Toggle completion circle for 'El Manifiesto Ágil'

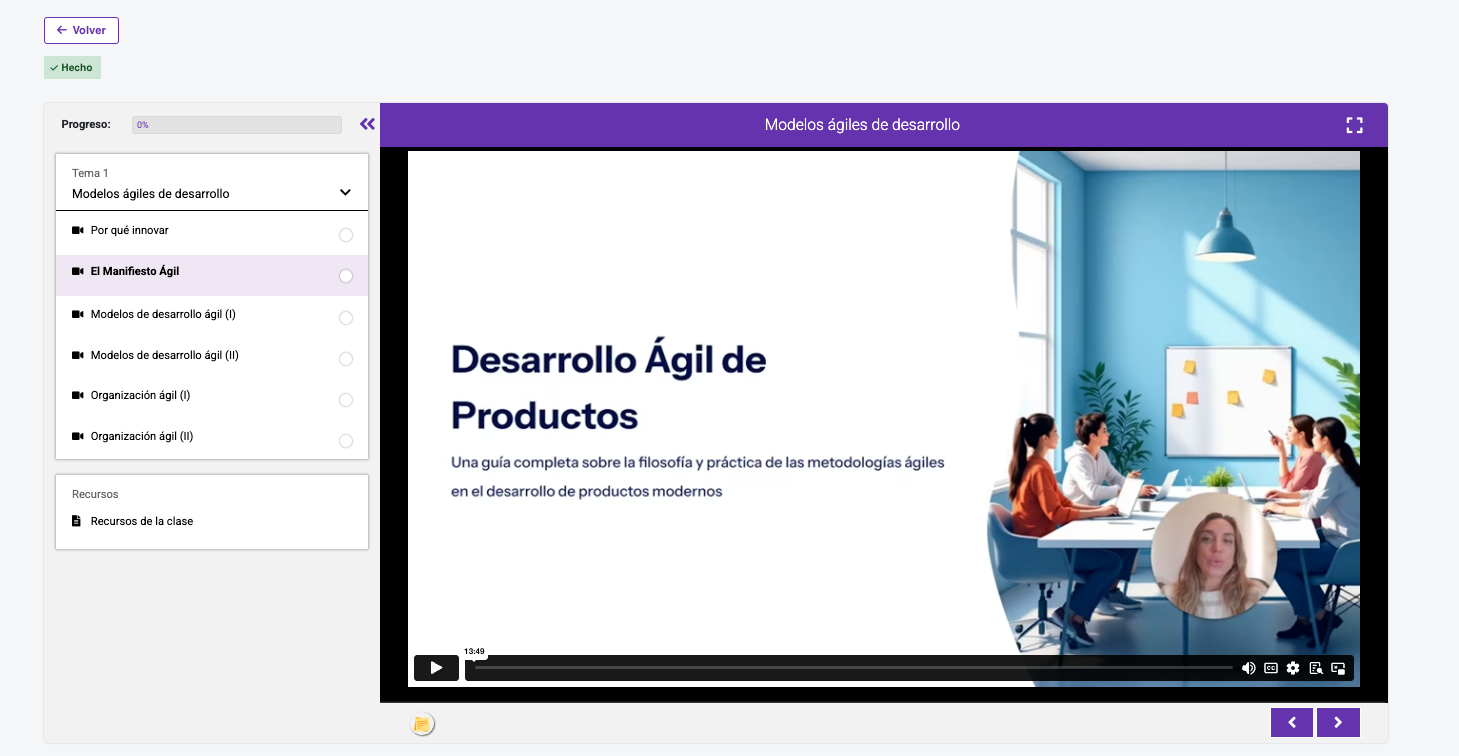coord(346,276)
